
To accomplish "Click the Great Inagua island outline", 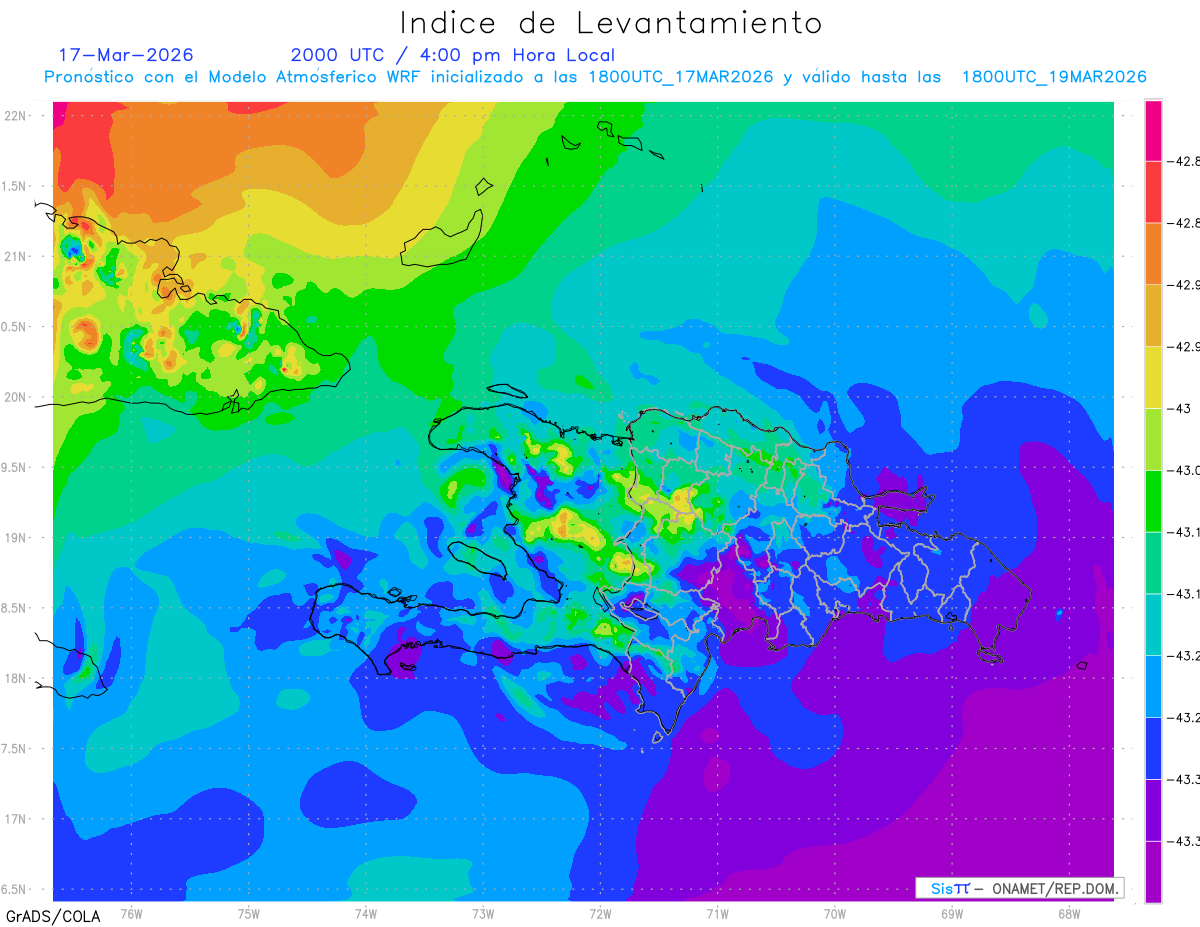I will (x=442, y=239).
